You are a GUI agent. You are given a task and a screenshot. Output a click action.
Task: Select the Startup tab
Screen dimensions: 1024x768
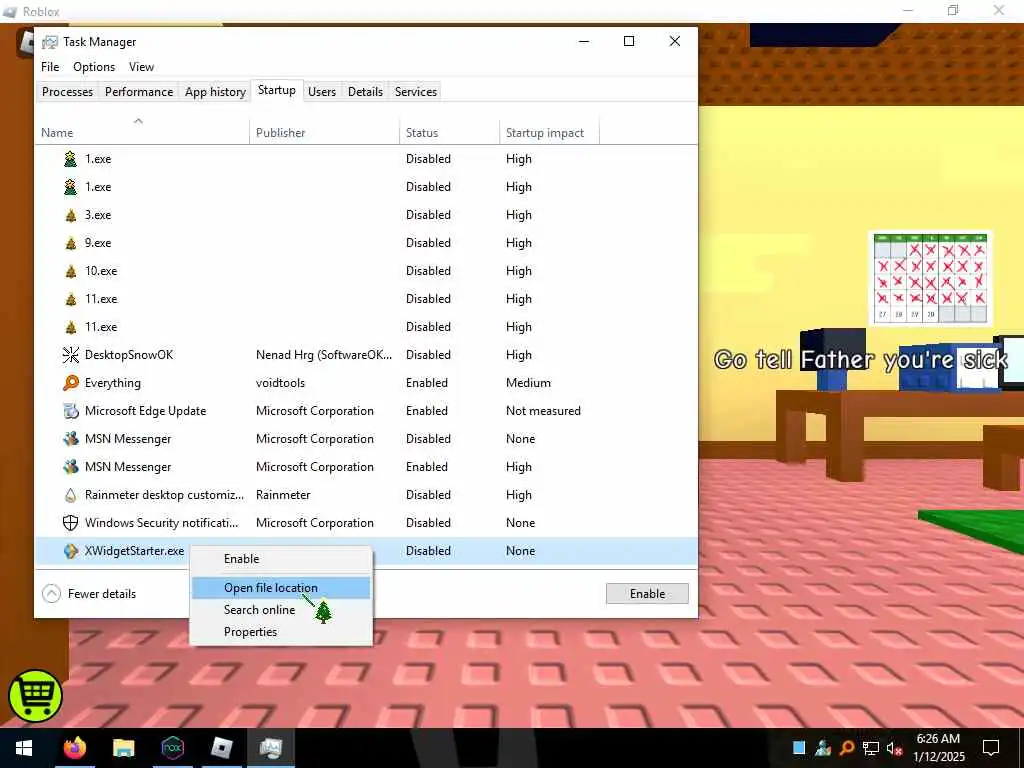277,90
